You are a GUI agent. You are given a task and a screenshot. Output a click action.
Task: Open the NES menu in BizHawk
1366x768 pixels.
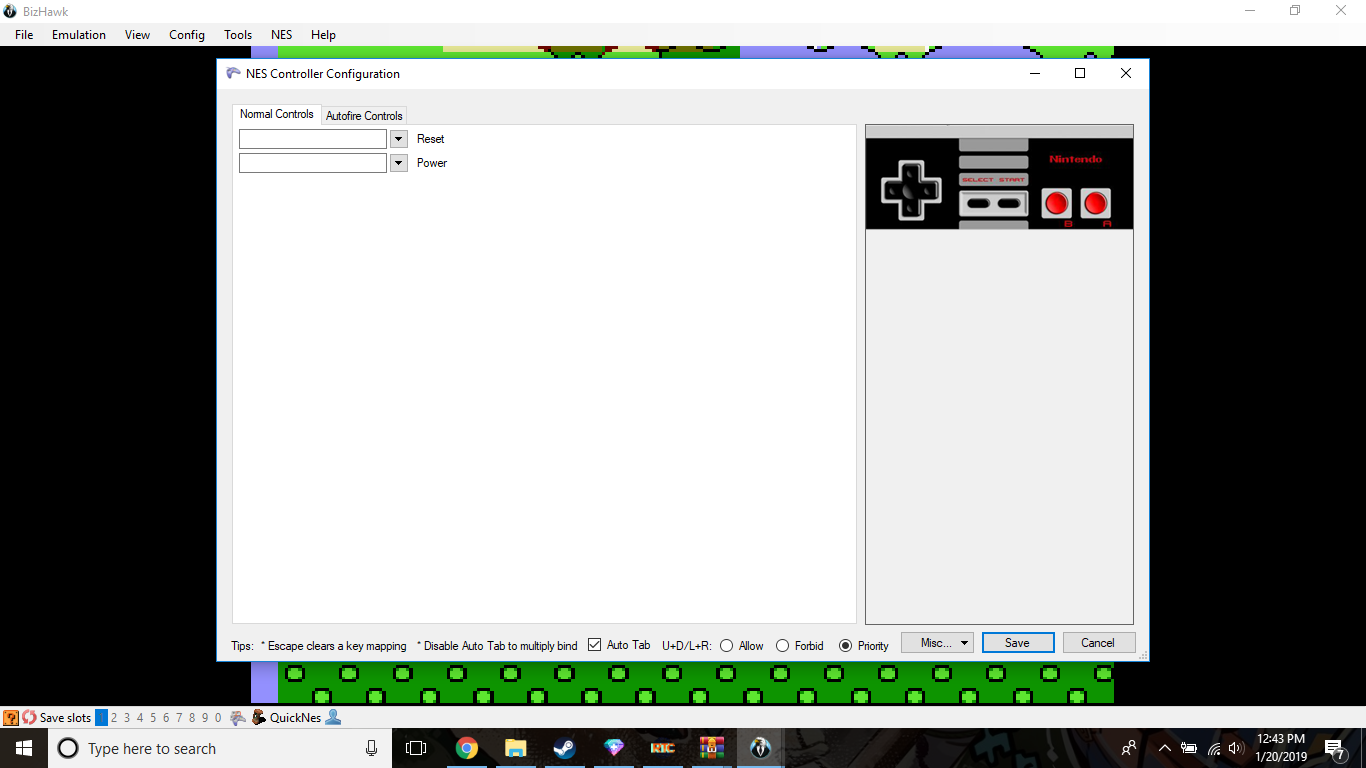[281, 34]
